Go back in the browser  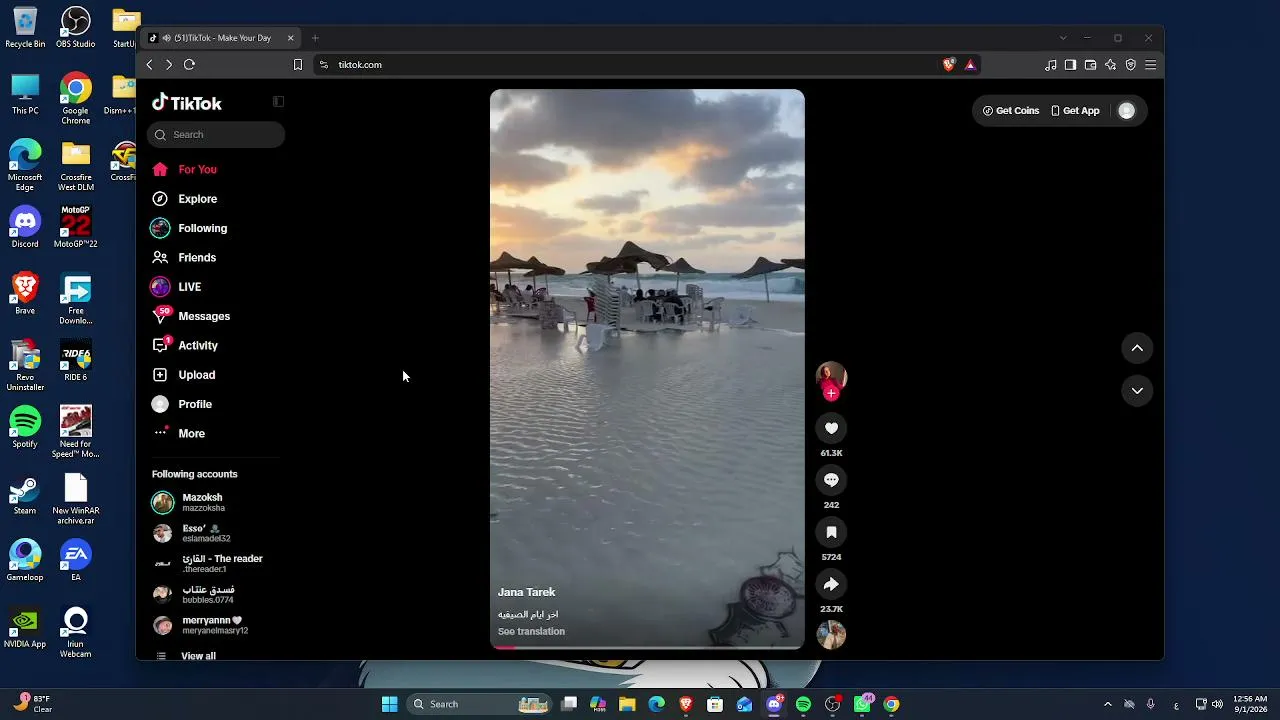coord(150,65)
